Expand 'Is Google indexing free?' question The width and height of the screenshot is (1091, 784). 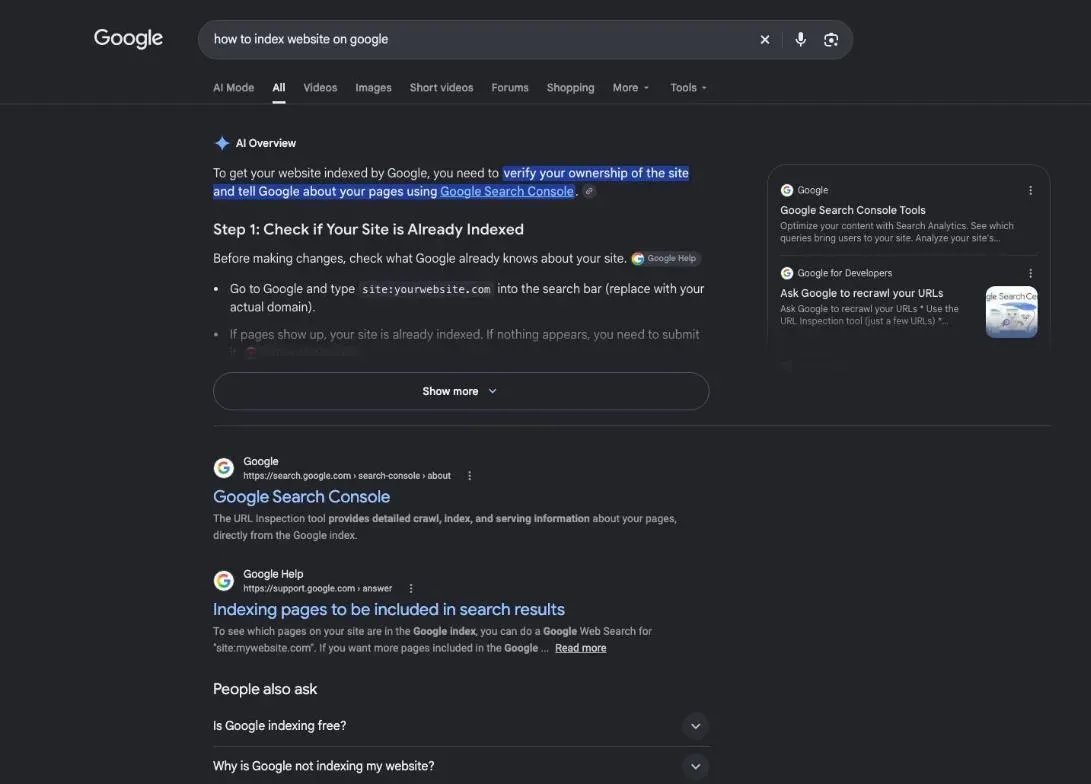[x=461, y=726]
